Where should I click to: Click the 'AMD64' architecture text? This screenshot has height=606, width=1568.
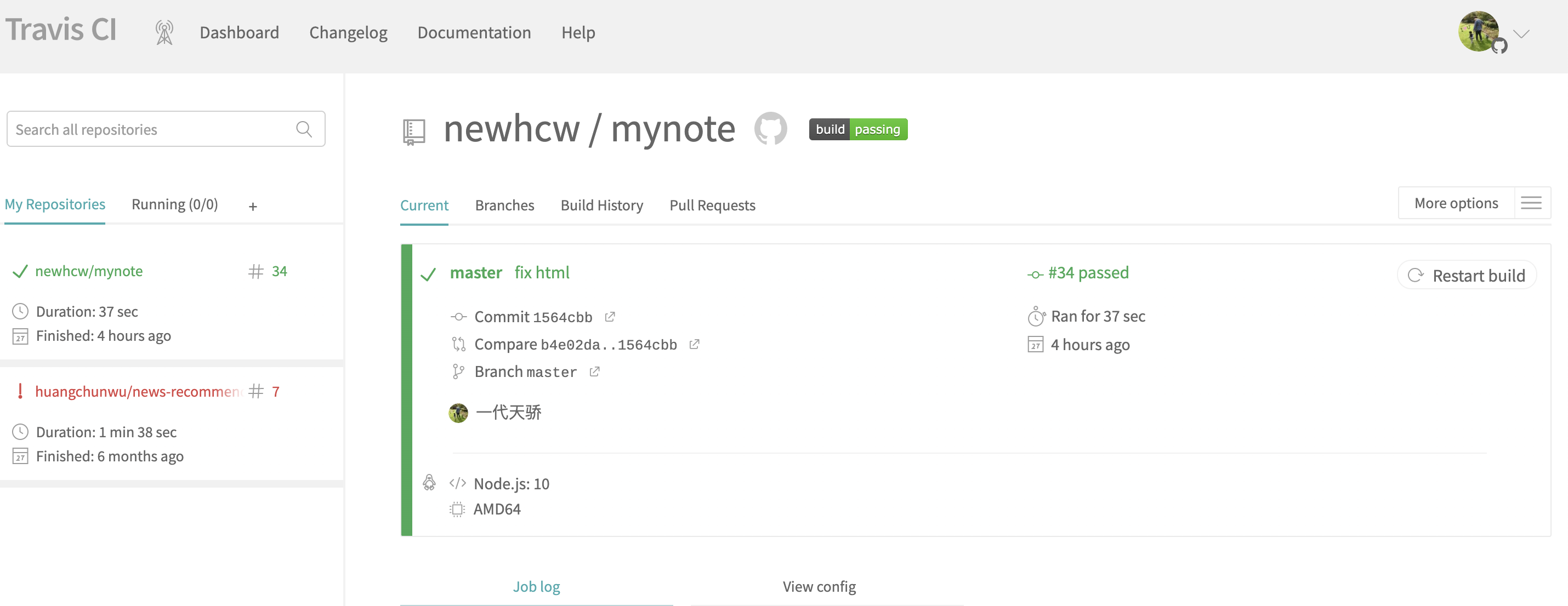point(497,509)
